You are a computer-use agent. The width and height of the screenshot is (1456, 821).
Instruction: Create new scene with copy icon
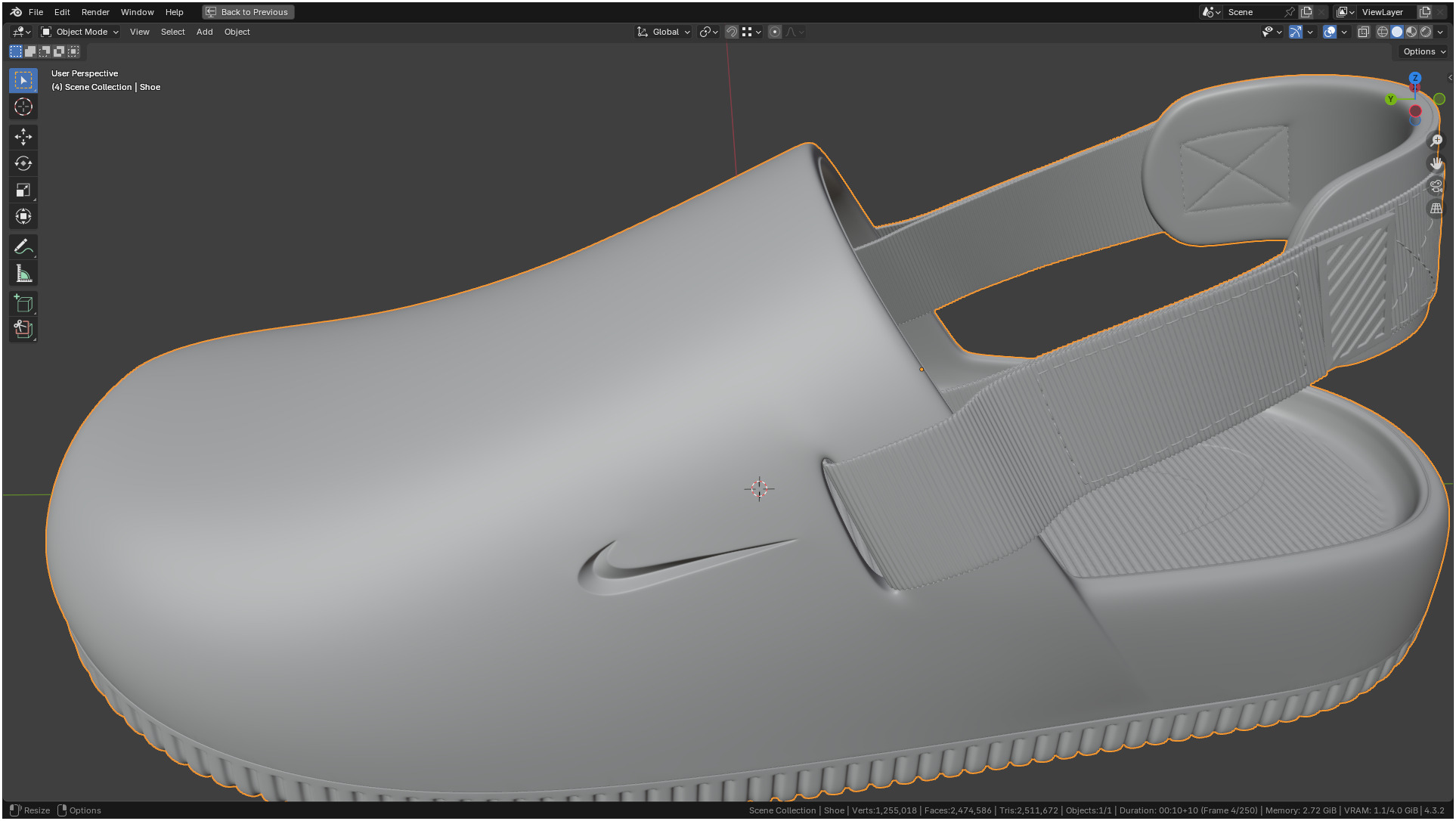[x=1306, y=12]
